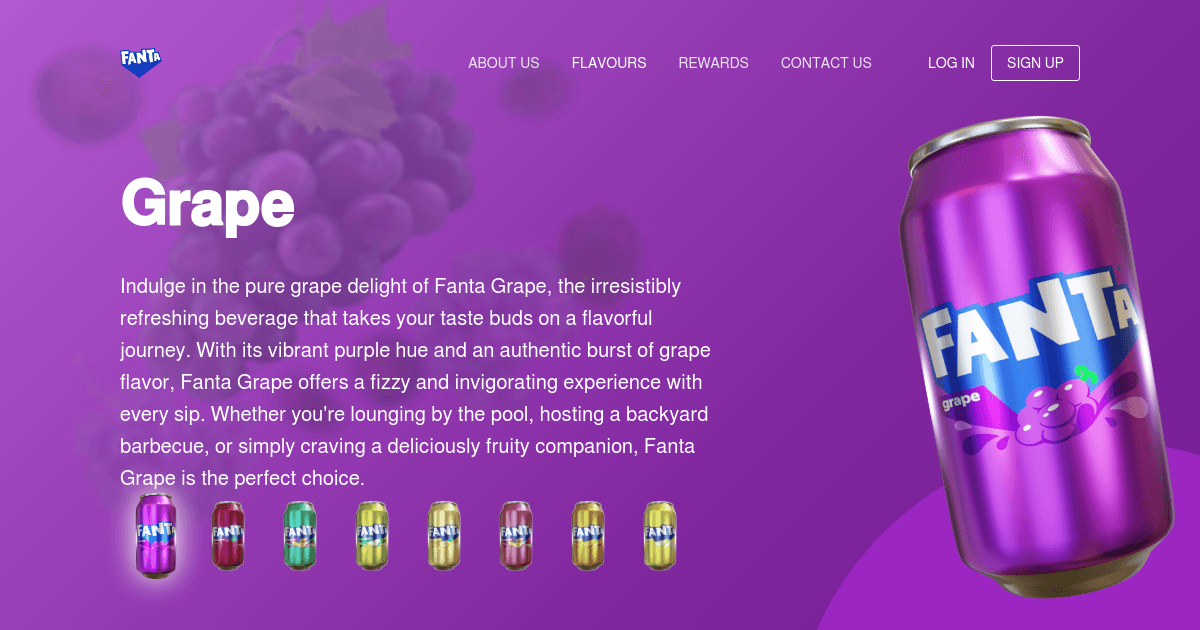Select the purple Grape can thumbnail

click(156, 535)
